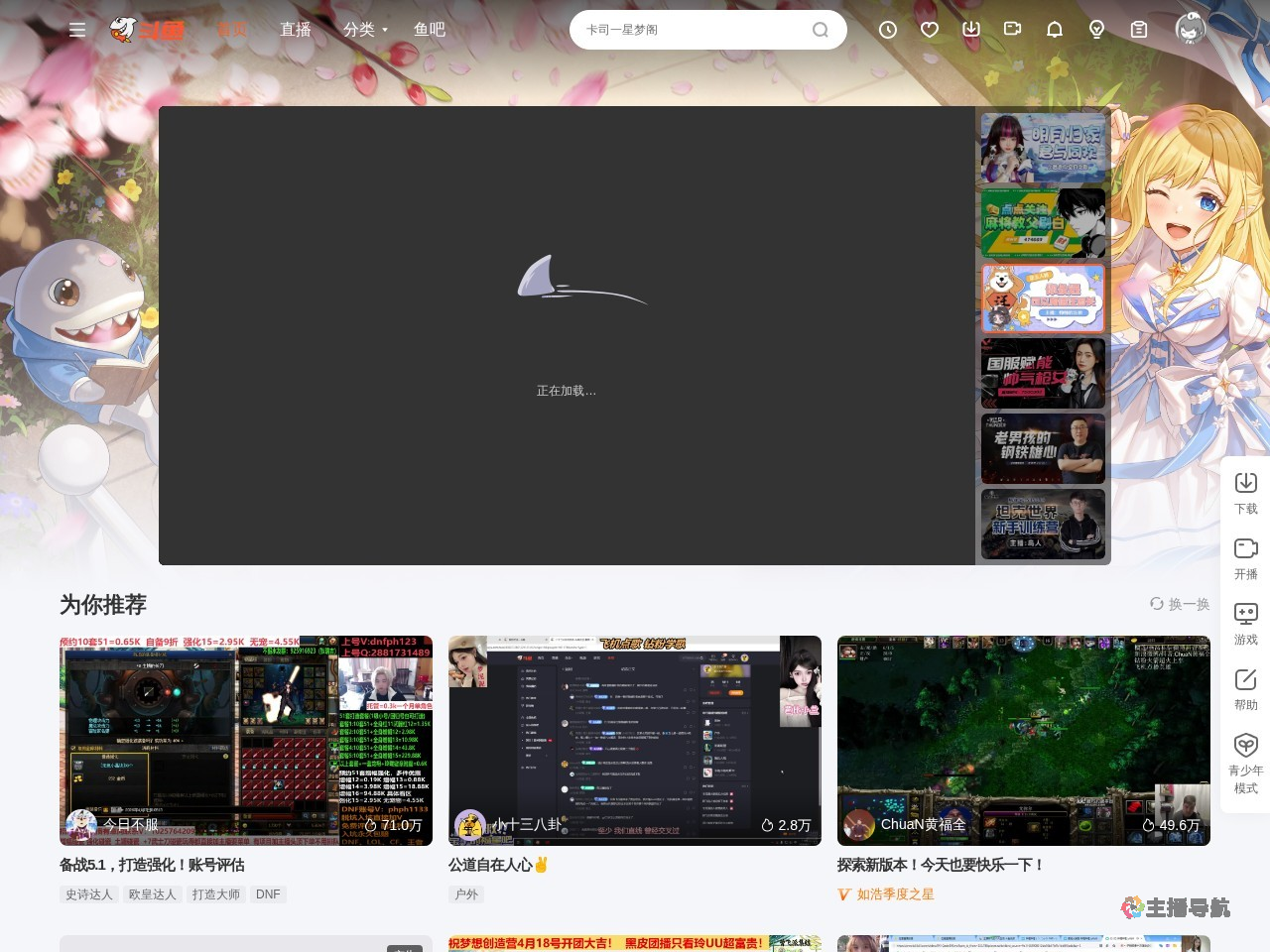Open ChuaN黄福全's stream 探索新版本
Screen dimensions: 1270x952
(1024, 740)
